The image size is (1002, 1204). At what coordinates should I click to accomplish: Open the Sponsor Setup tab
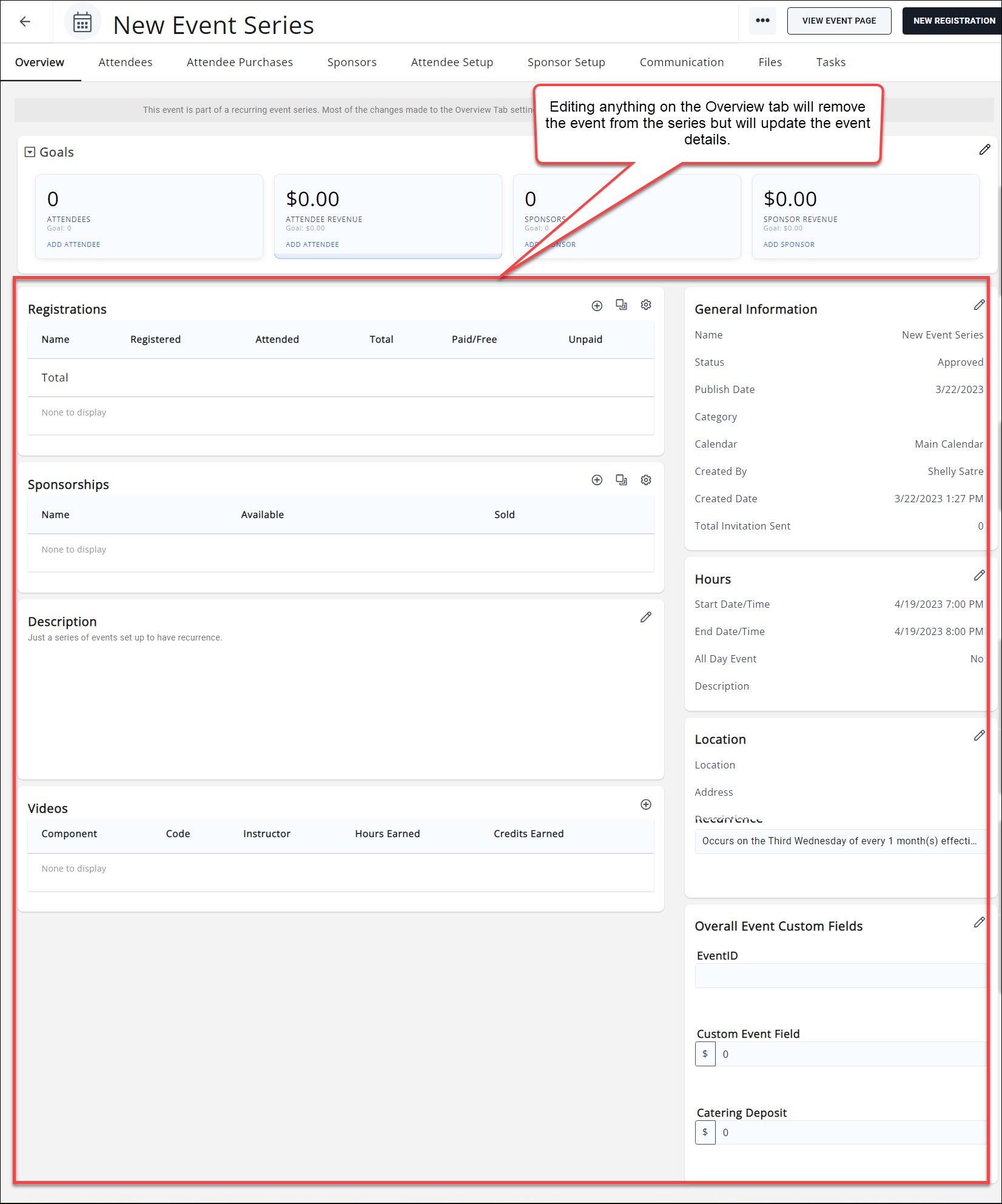565,62
